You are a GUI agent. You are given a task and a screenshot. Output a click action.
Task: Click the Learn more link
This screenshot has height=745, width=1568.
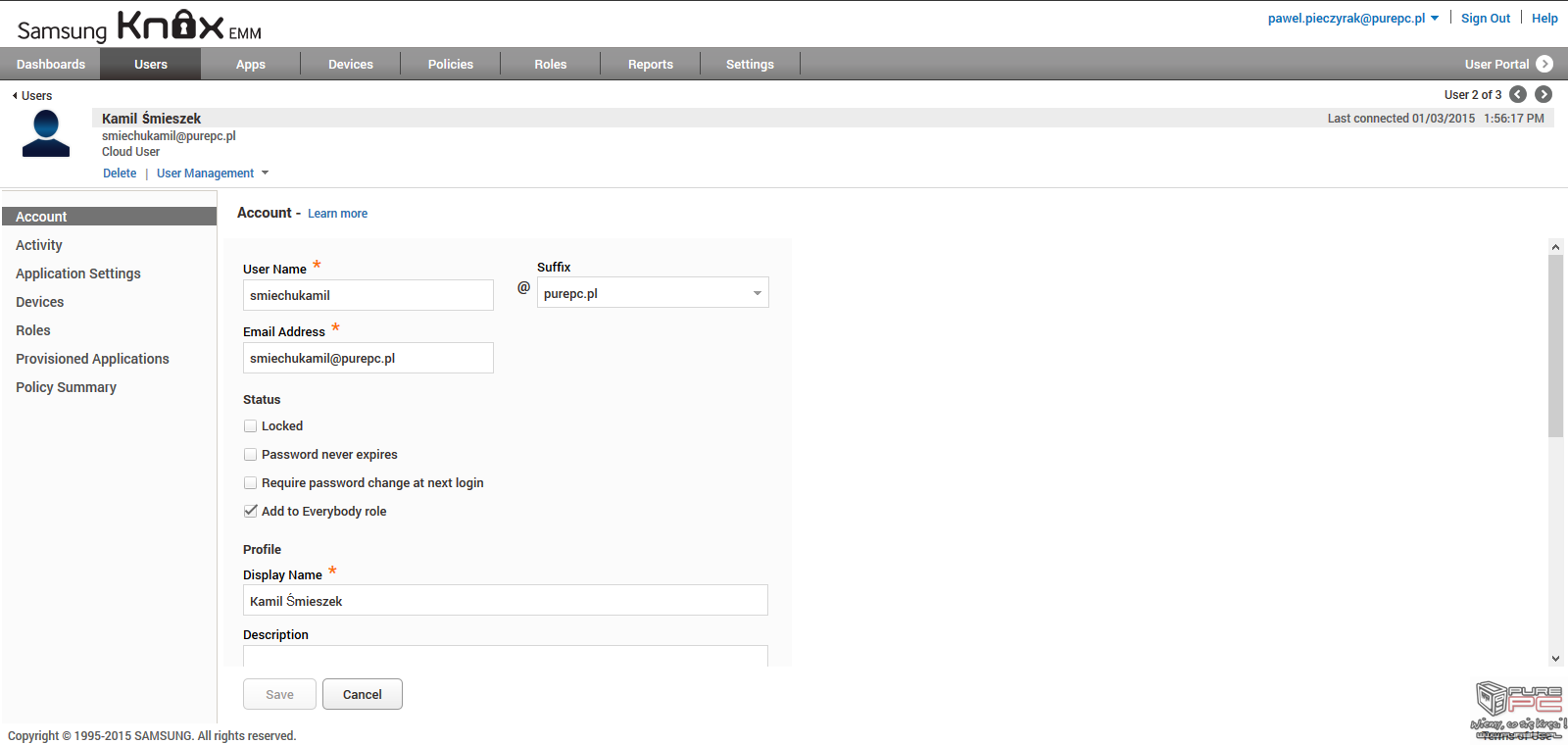pyautogui.click(x=337, y=214)
